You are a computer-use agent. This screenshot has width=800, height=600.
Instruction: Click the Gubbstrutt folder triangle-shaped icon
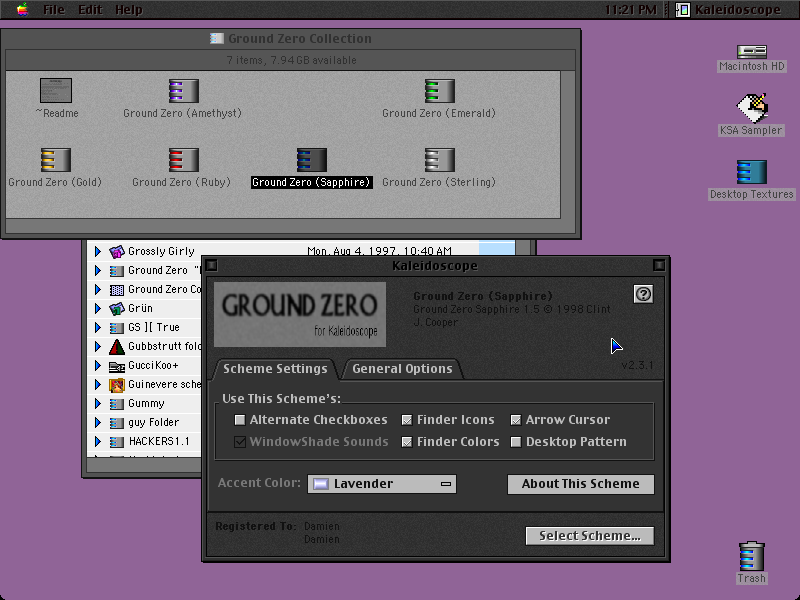pos(117,346)
